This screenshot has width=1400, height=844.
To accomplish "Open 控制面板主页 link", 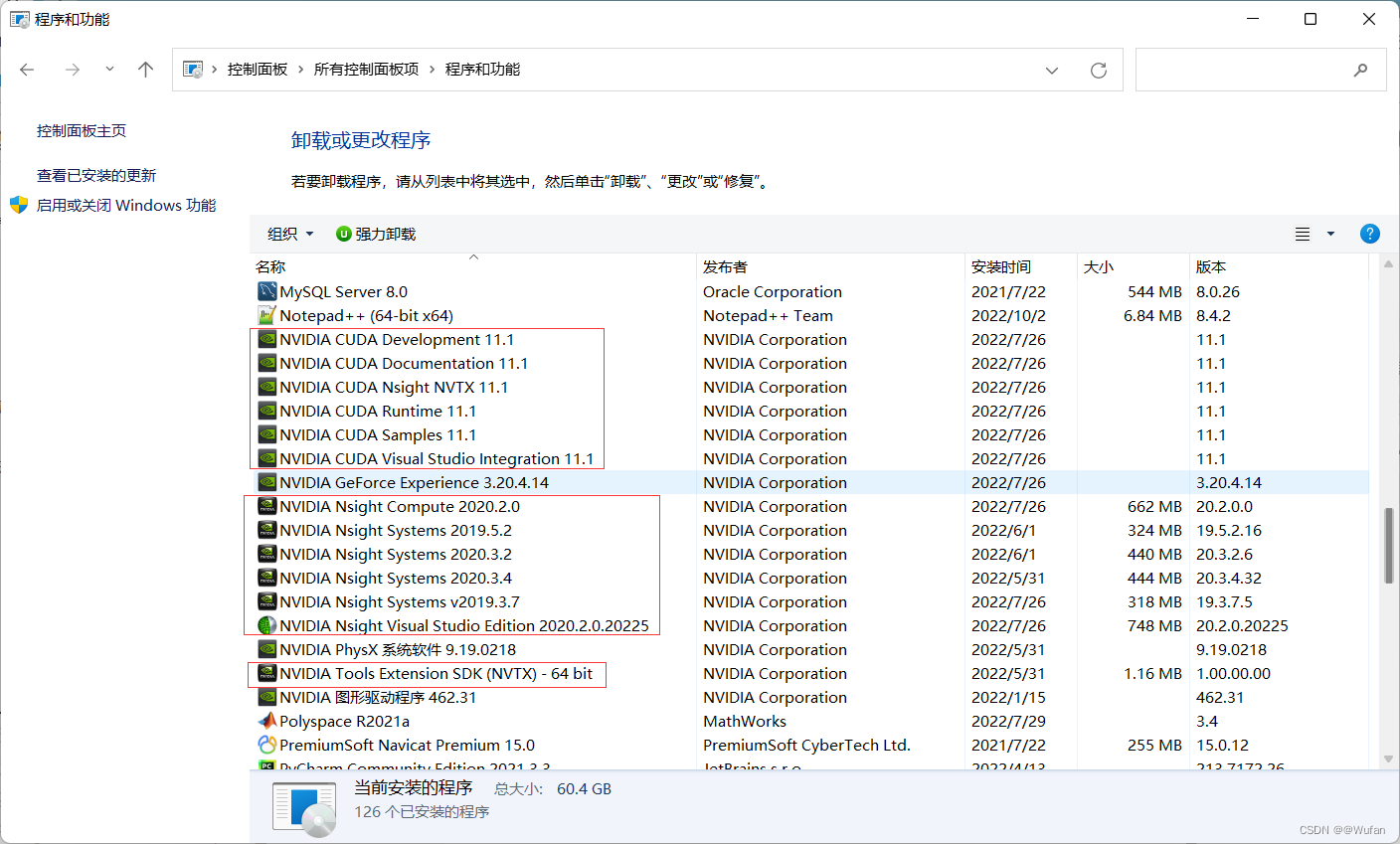I will point(82,130).
